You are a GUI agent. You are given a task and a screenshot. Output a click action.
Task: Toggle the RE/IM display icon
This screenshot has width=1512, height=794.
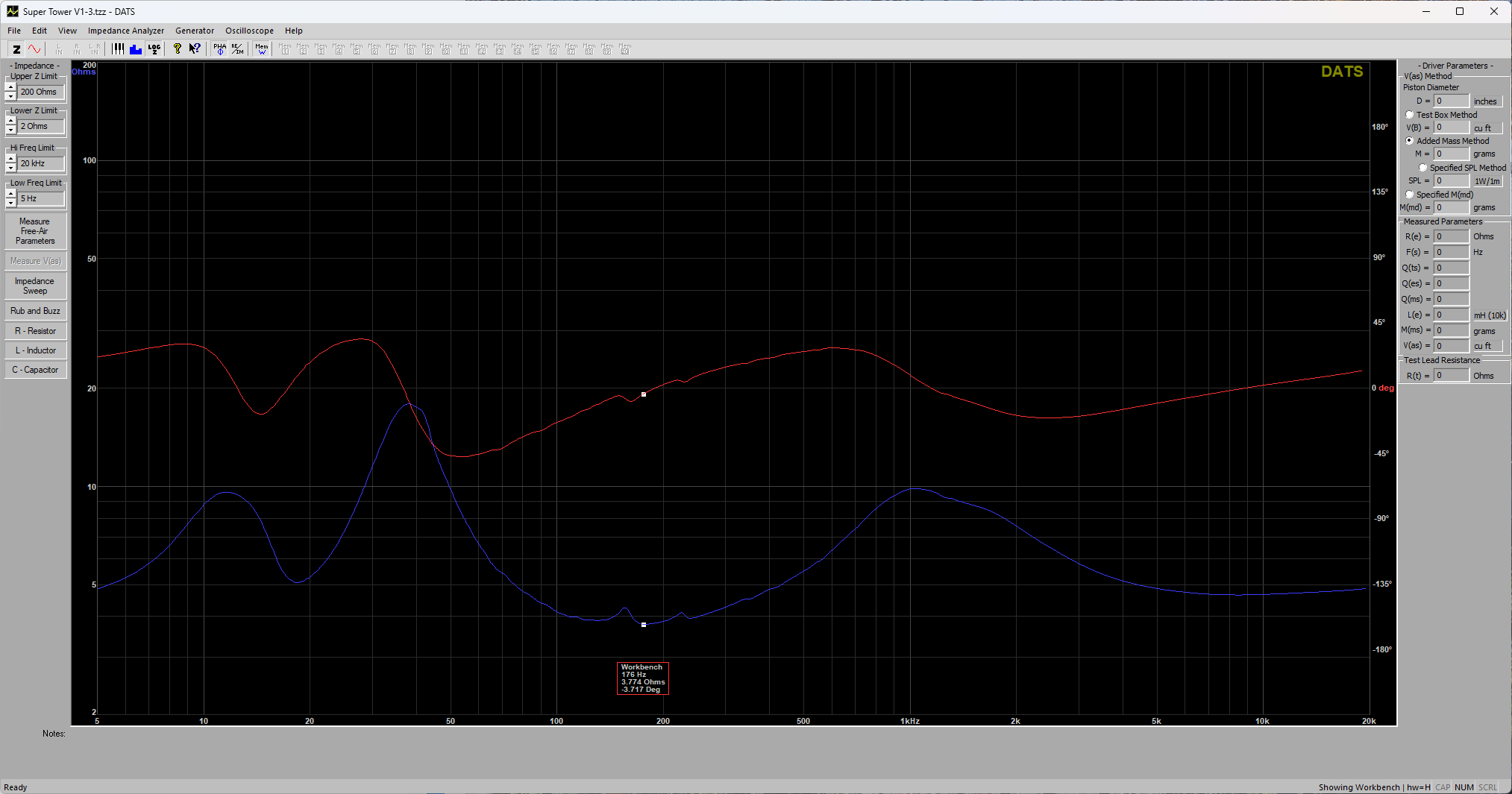point(237,49)
